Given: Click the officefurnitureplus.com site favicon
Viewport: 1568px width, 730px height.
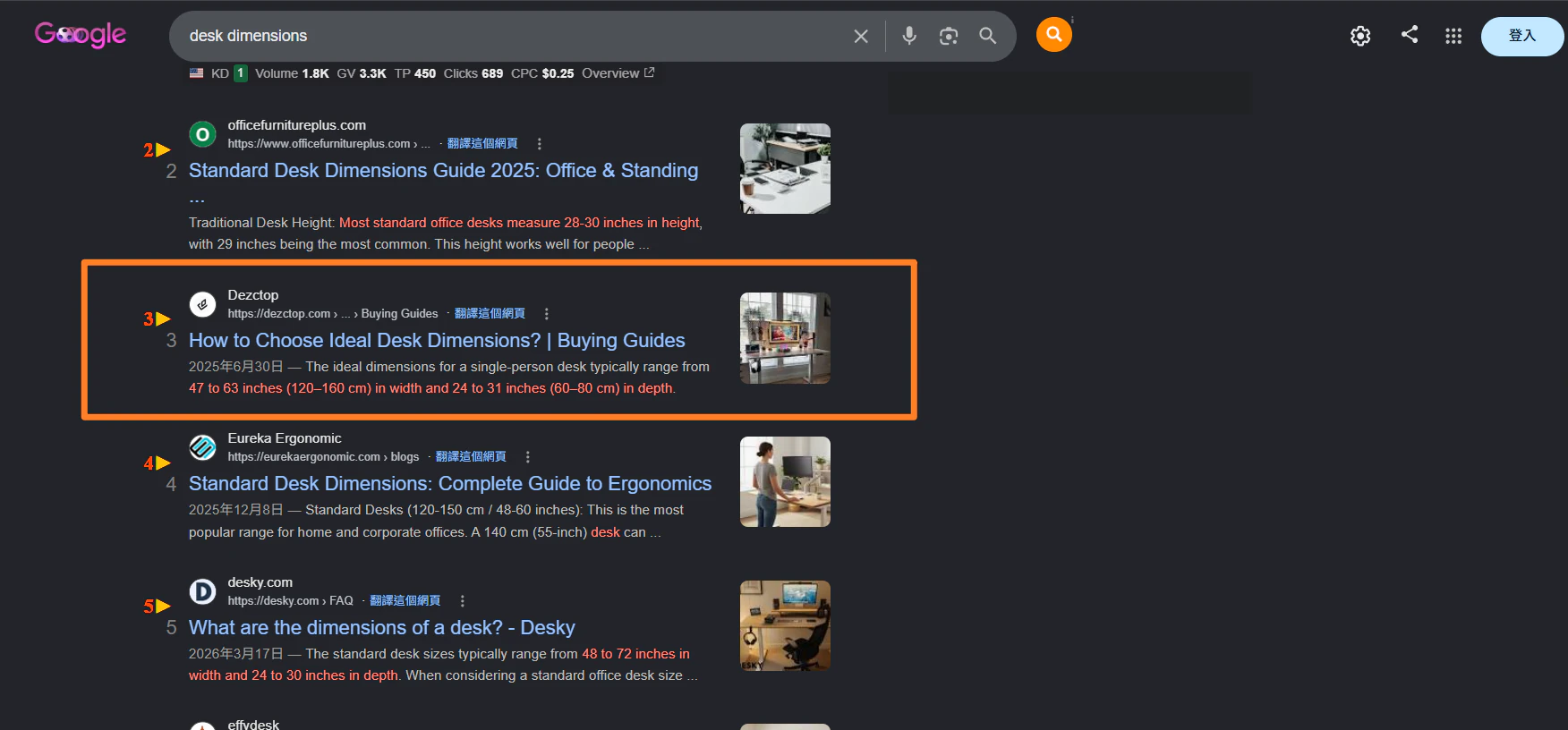Looking at the screenshot, I should click(x=203, y=134).
